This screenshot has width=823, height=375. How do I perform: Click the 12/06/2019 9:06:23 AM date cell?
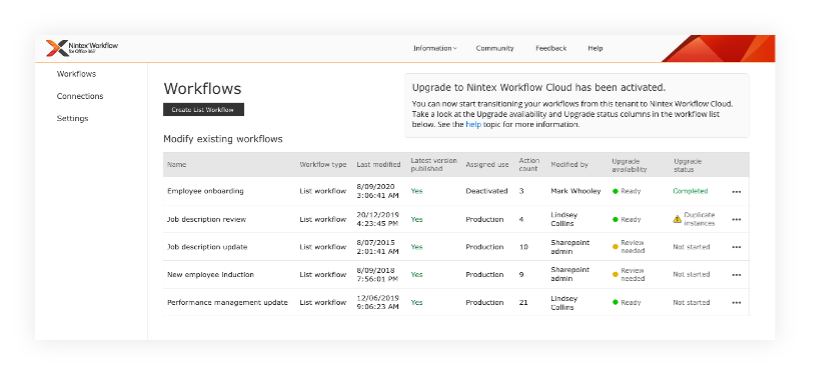(378, 303)
